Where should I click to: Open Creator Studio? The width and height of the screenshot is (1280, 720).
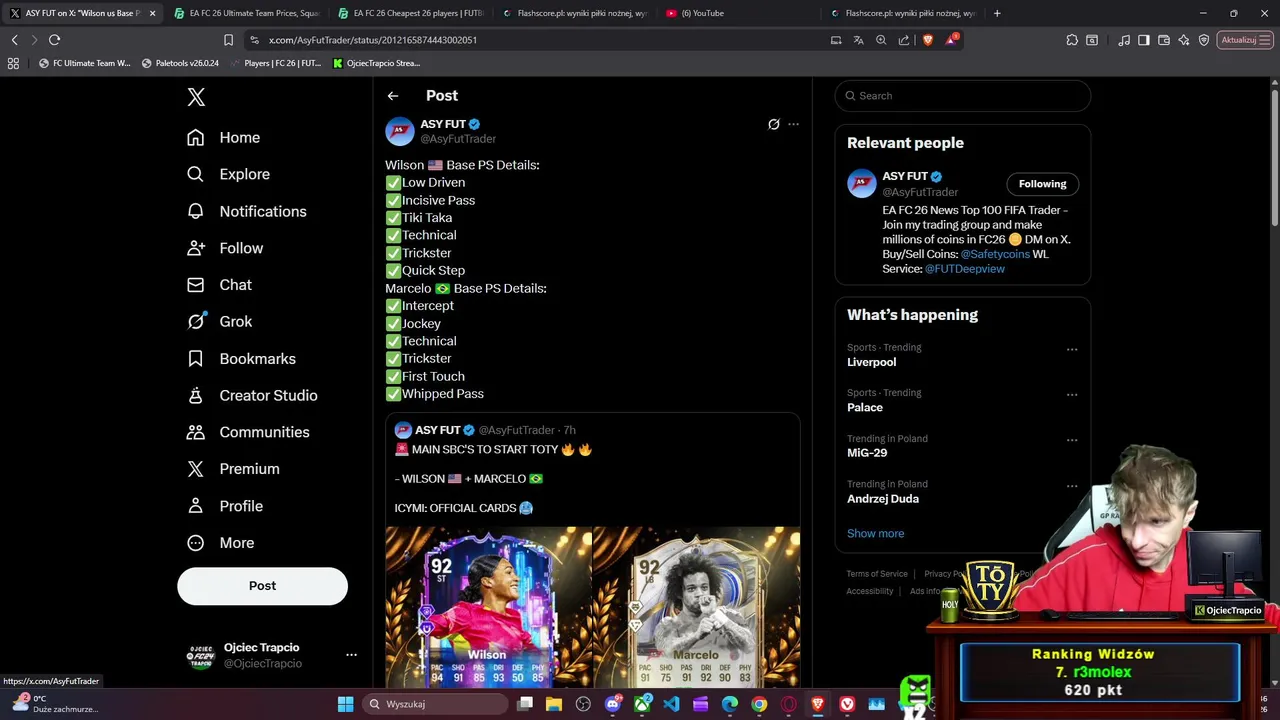(x=252, y=395)
